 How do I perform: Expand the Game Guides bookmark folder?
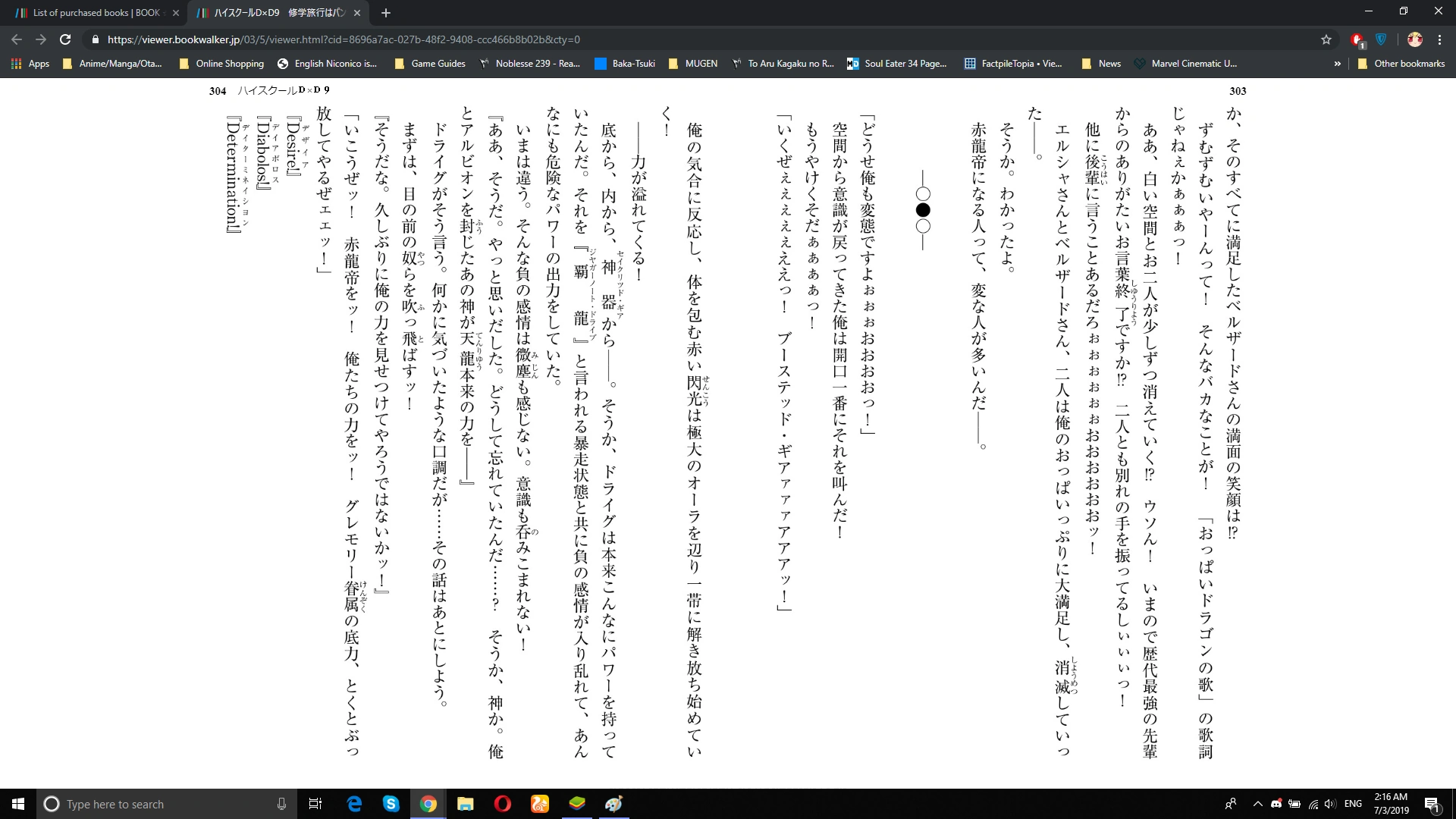pos(430,64)
